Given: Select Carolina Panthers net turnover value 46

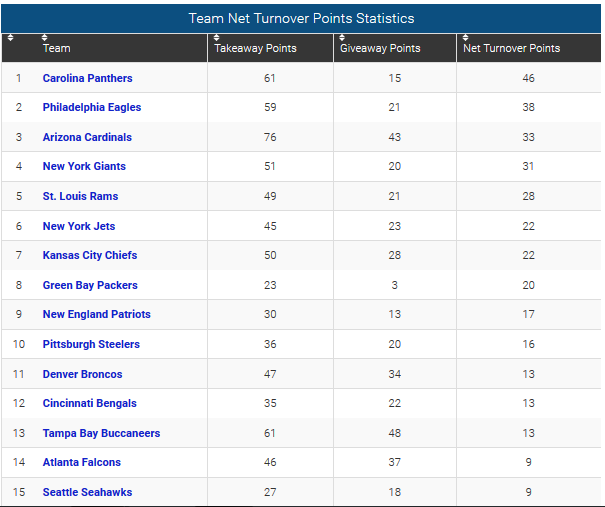Looking at the screenshot, I should click(528, 78).
